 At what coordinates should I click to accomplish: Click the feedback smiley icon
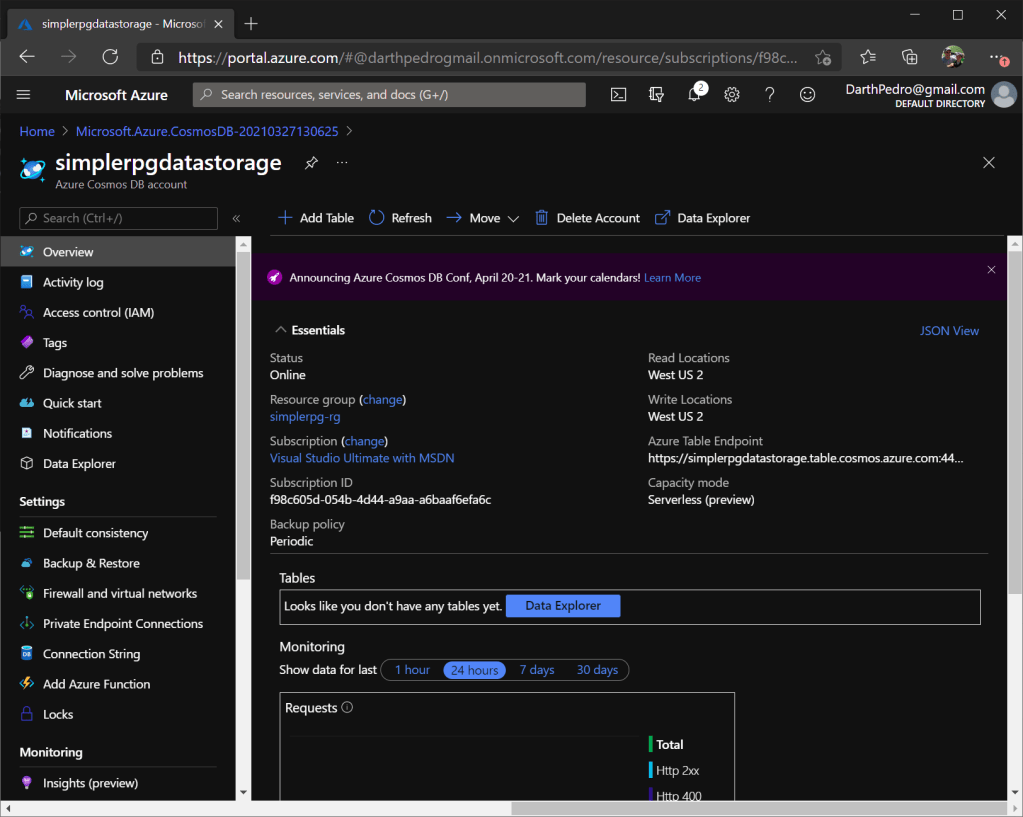[807, 95]
